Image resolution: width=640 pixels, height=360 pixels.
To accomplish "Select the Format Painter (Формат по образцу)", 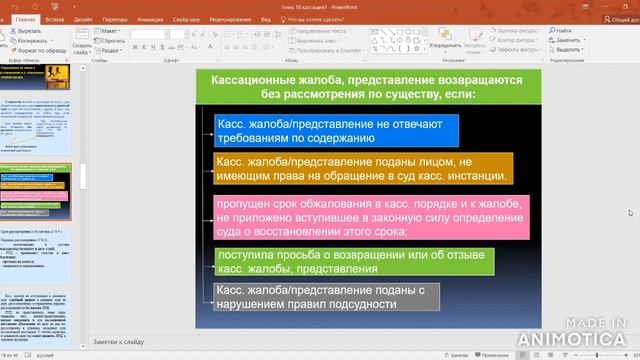I will (38, 51).
